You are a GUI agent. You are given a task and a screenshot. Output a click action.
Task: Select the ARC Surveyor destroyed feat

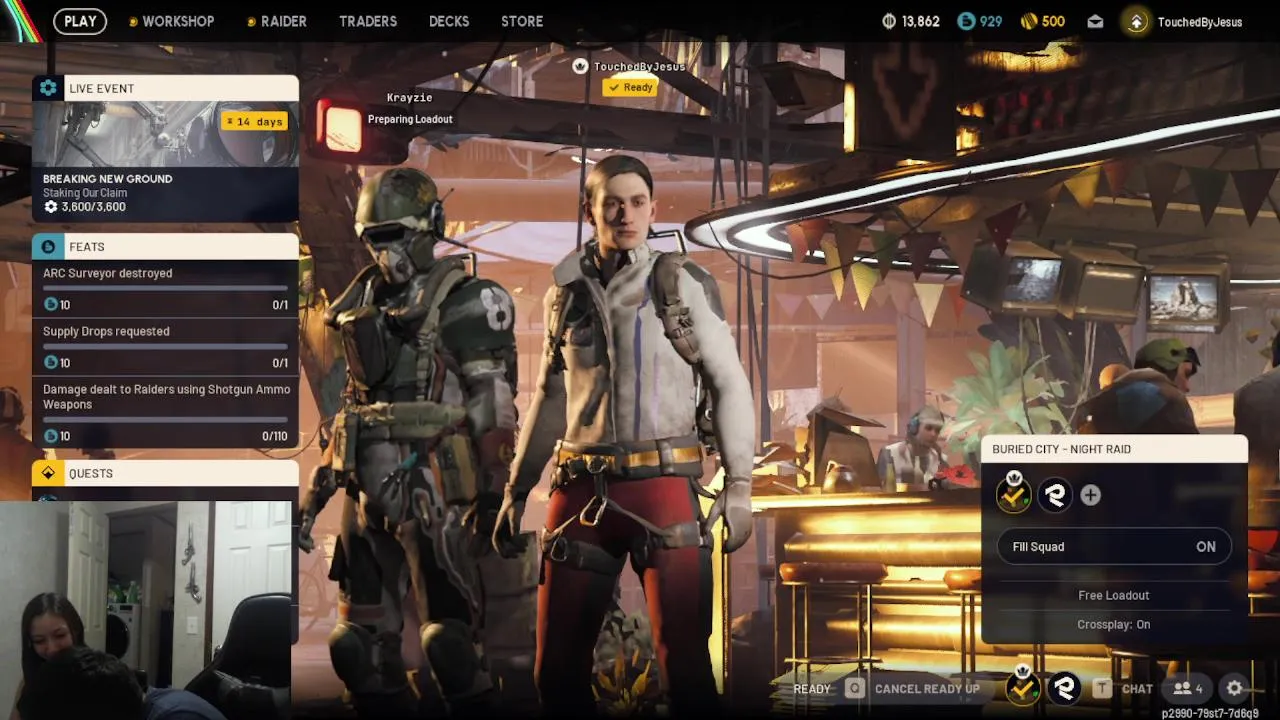165,289
